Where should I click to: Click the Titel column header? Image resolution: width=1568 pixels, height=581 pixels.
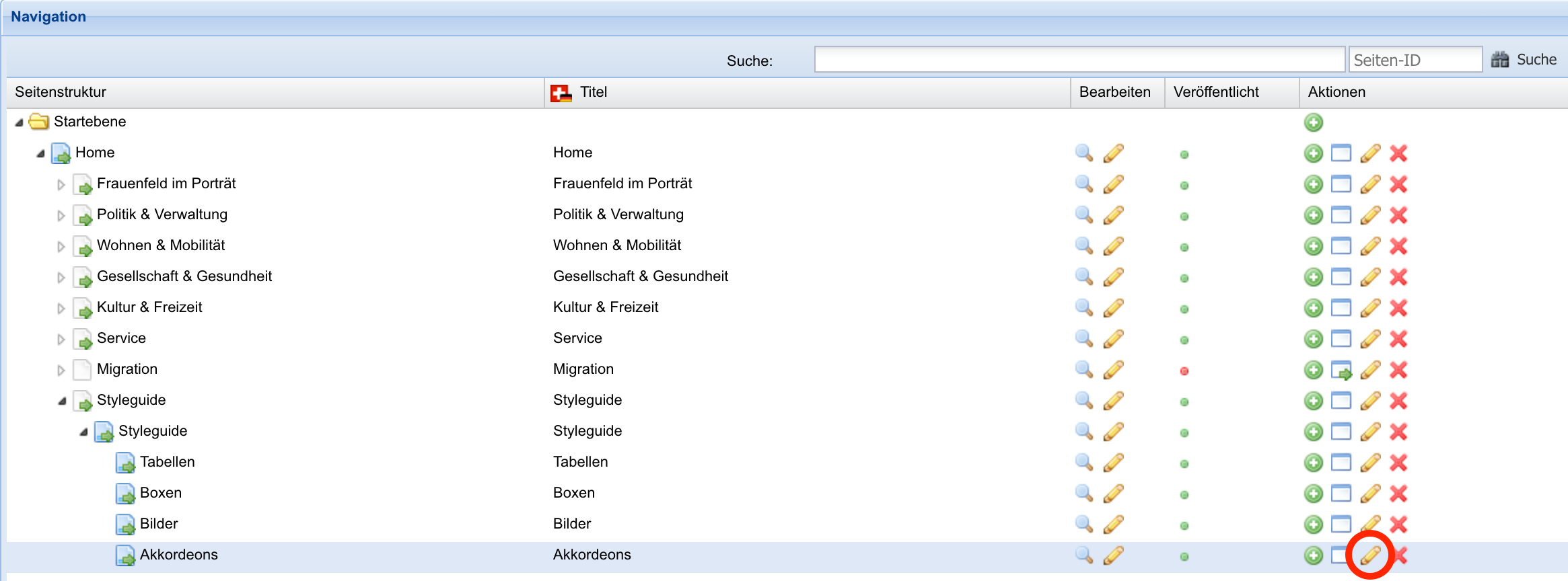point(808,93)
